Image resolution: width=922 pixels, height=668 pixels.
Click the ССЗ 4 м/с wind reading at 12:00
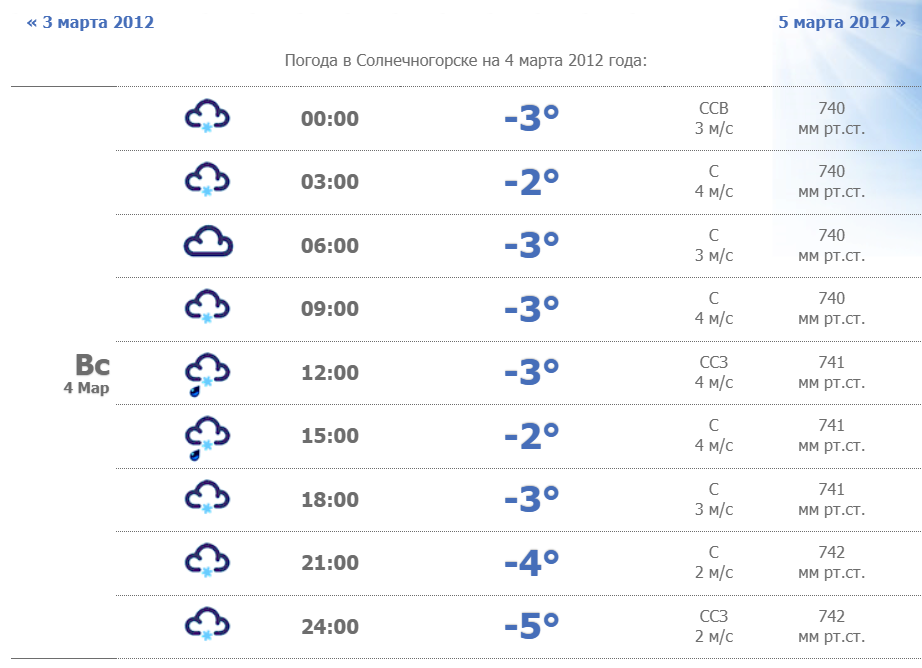(714, 372)
